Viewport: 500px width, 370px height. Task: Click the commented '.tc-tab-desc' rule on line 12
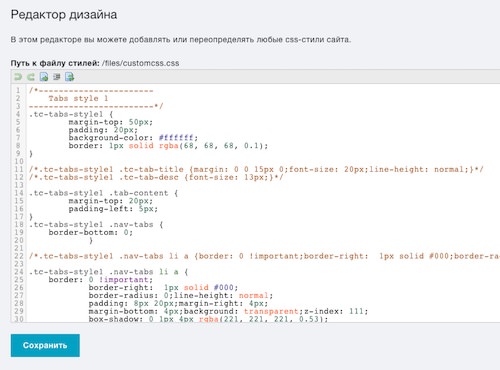click(x=156, y=177)
